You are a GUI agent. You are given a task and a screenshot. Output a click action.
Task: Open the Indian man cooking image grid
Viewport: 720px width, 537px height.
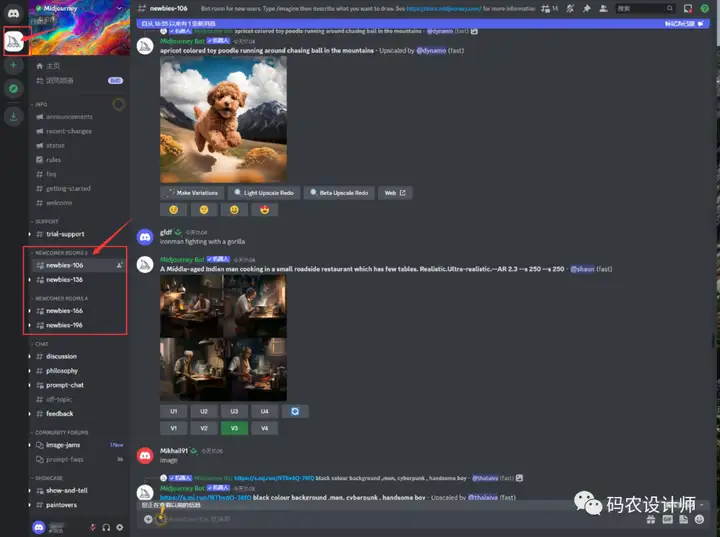point(223,338)
